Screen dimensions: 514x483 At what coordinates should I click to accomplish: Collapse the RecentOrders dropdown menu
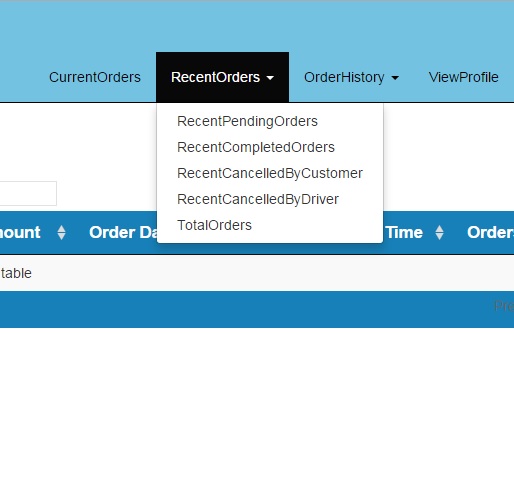click(x=222, y=77)
